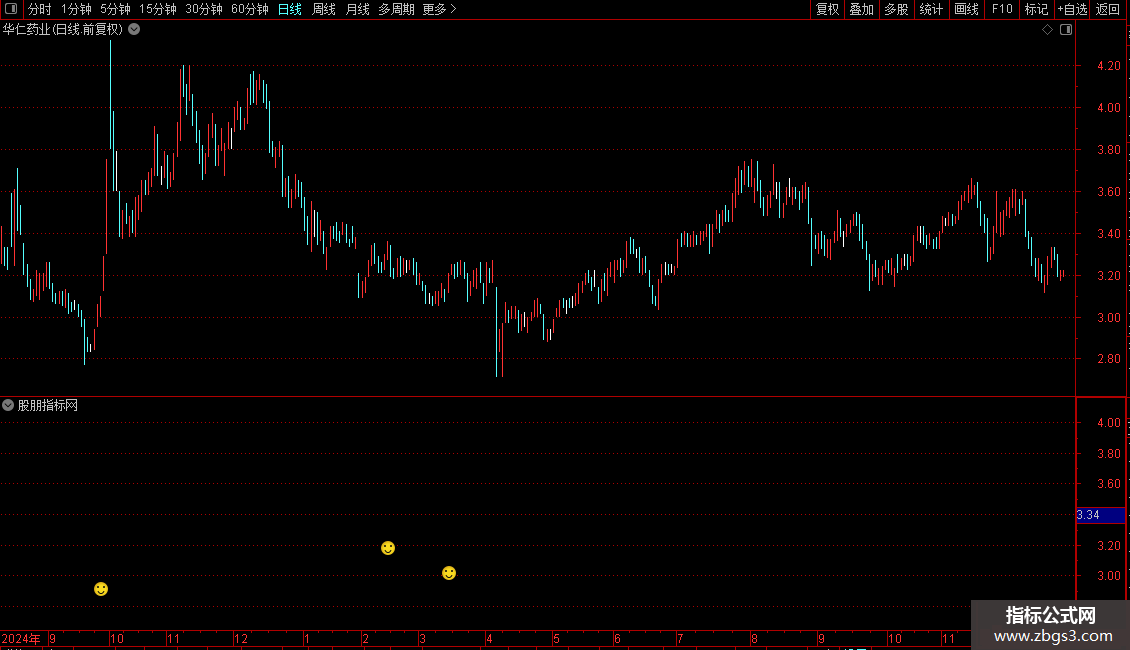This screenshot has height=650, width=1130.
Task: Switch to the 周线 weekly chart
Action: [x=324, y=9]
